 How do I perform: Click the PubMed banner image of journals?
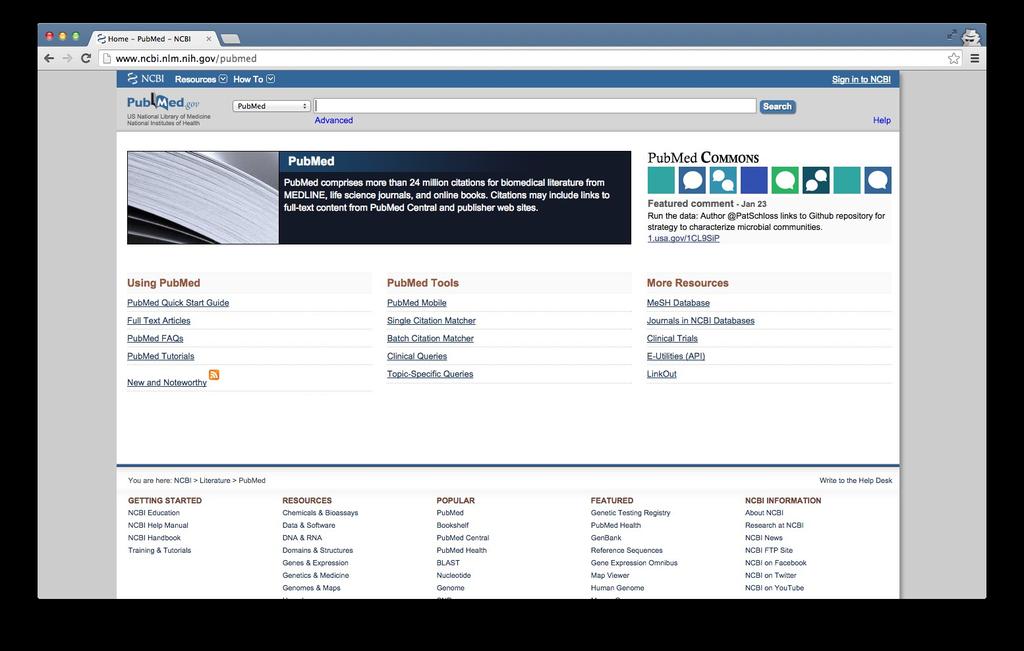(x=203, y=198)
